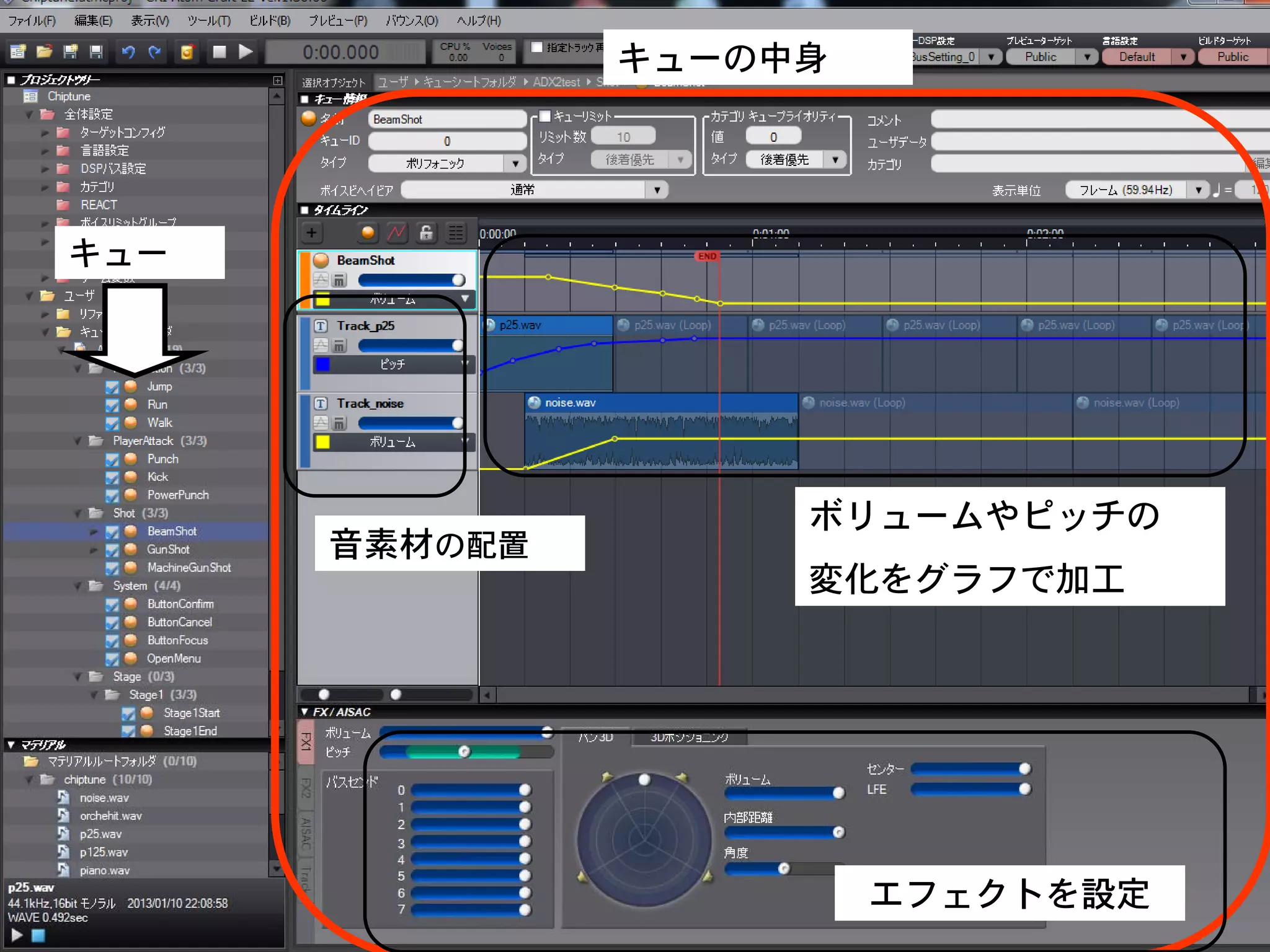The width and height of the screenshot is (1270, 952).
Task: Click the Save As floppy icon with star
Action: point(70,52)
